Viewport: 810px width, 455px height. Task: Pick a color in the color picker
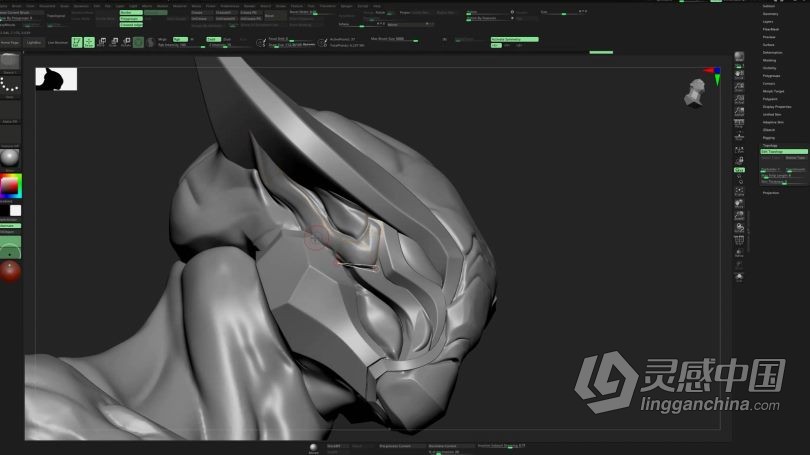(x=11, y=186)
